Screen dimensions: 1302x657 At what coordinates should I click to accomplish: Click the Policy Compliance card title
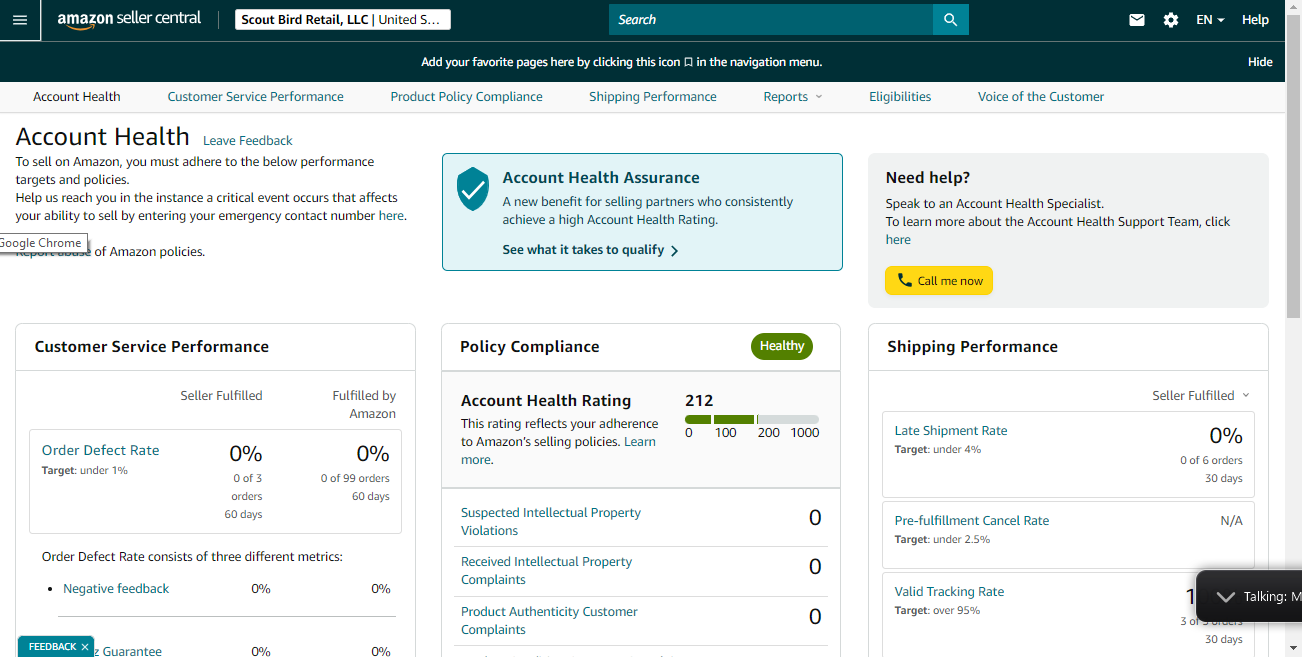point(530,347)
